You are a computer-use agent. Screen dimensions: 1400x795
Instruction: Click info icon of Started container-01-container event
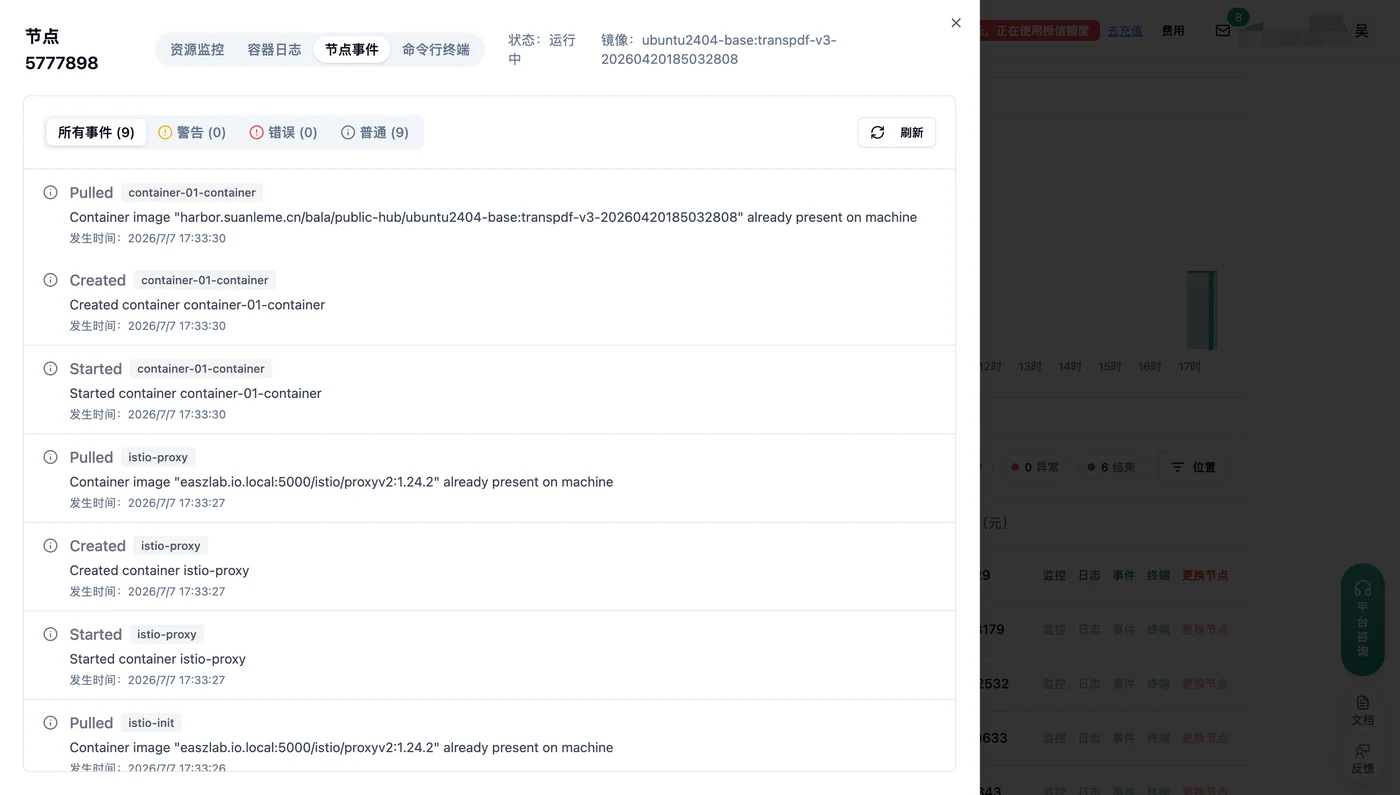50,368
